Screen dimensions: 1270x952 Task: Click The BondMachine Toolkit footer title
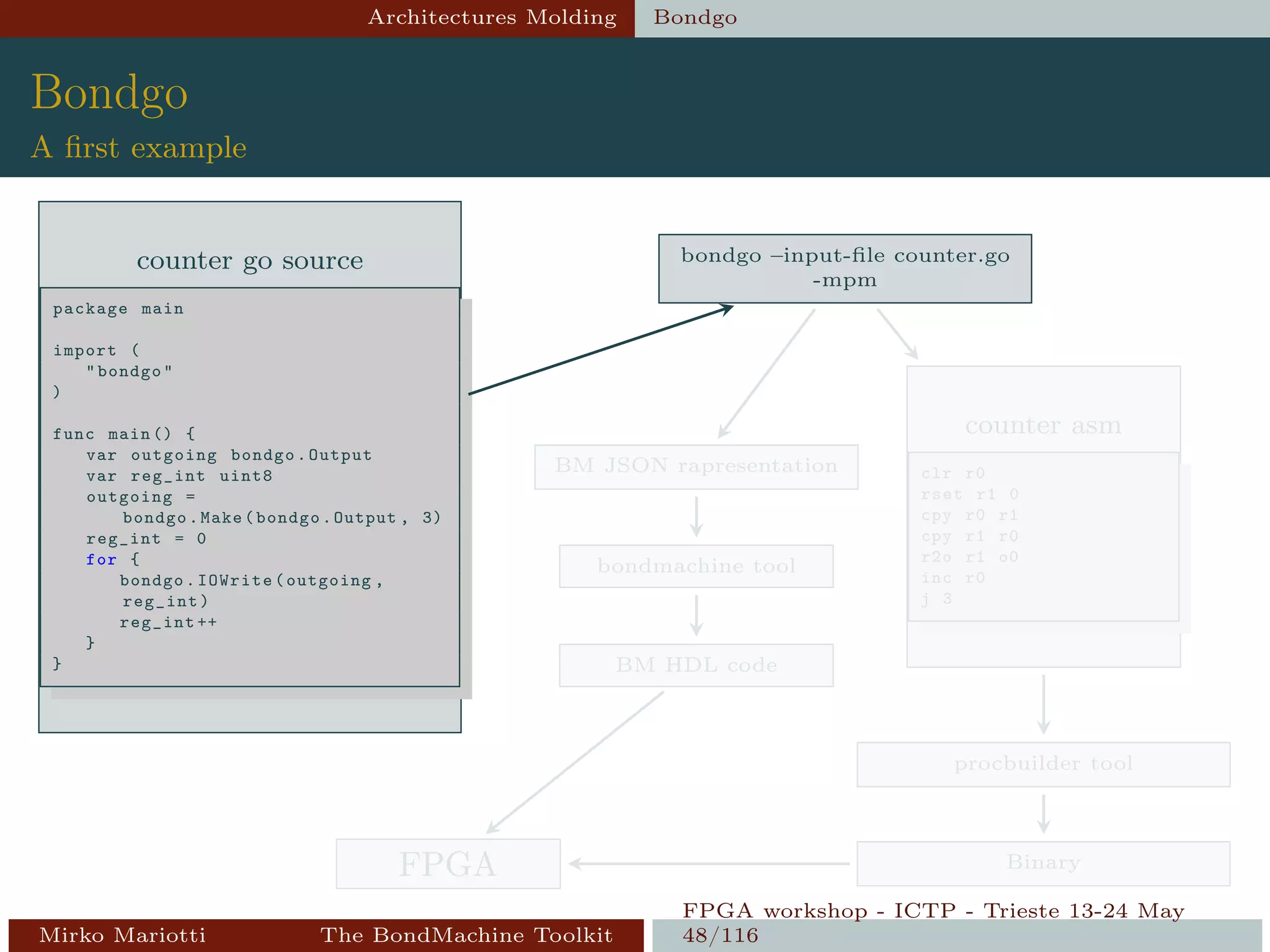[466, 935]
